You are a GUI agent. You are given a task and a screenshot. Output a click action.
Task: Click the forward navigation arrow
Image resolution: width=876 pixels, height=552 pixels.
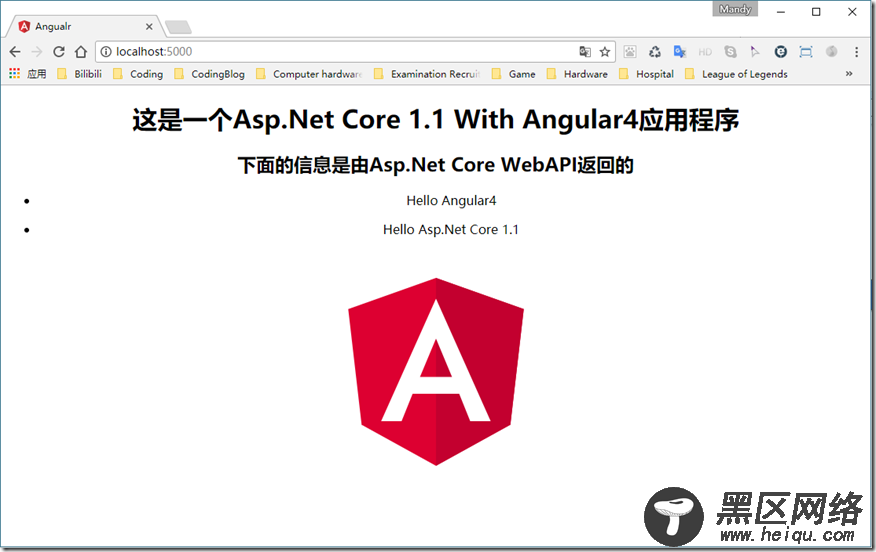point(37,52)
